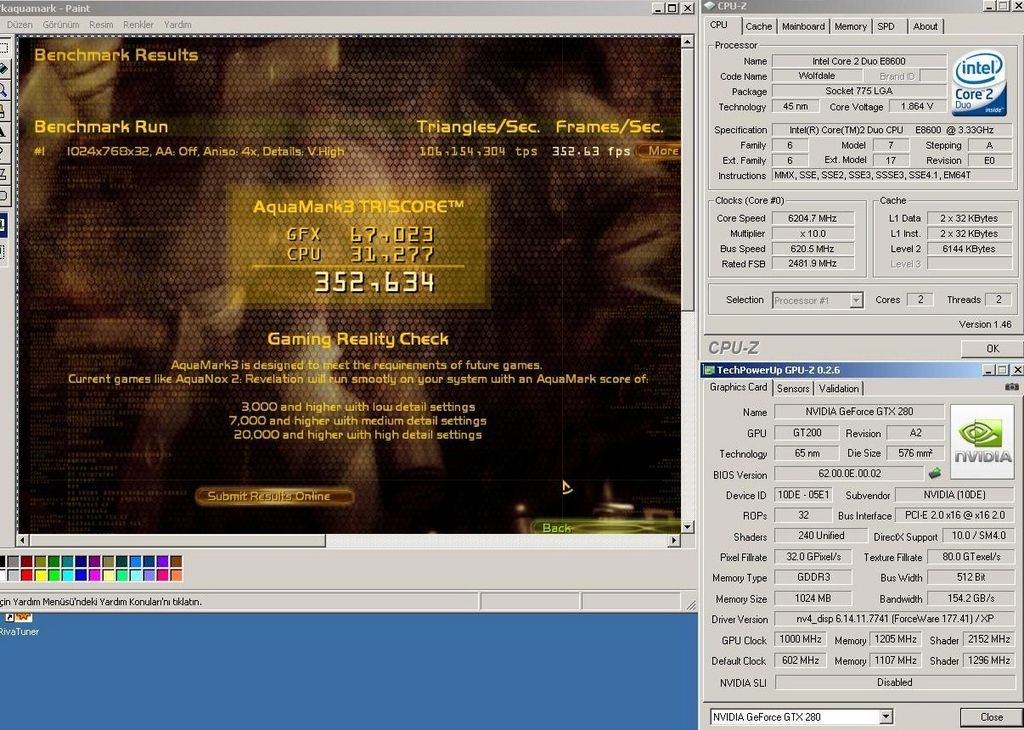Screen dimensions: 1024x730
Task: Click the Paint status bar help text
Action: coord(101,602)
